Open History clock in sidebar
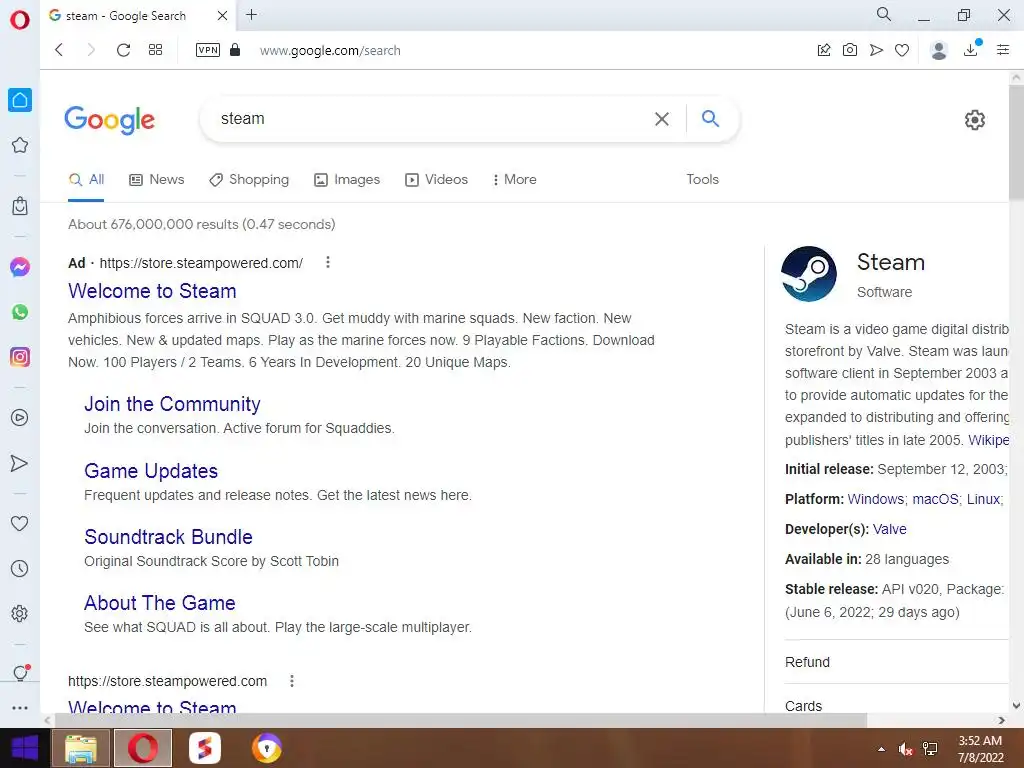Viewport: 1024px width, 768px height. 20,568
